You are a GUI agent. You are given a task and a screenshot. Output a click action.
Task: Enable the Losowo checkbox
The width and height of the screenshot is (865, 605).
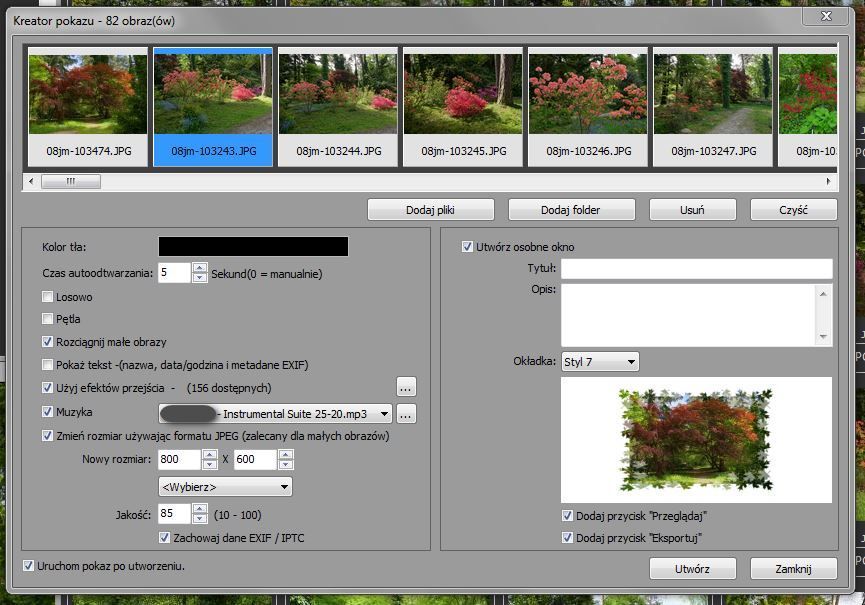48,297
